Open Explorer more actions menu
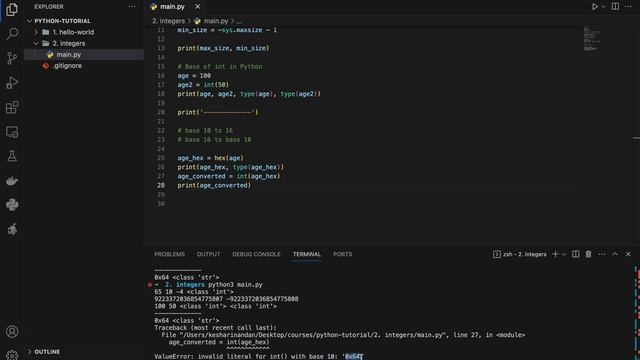 [132, 7]
